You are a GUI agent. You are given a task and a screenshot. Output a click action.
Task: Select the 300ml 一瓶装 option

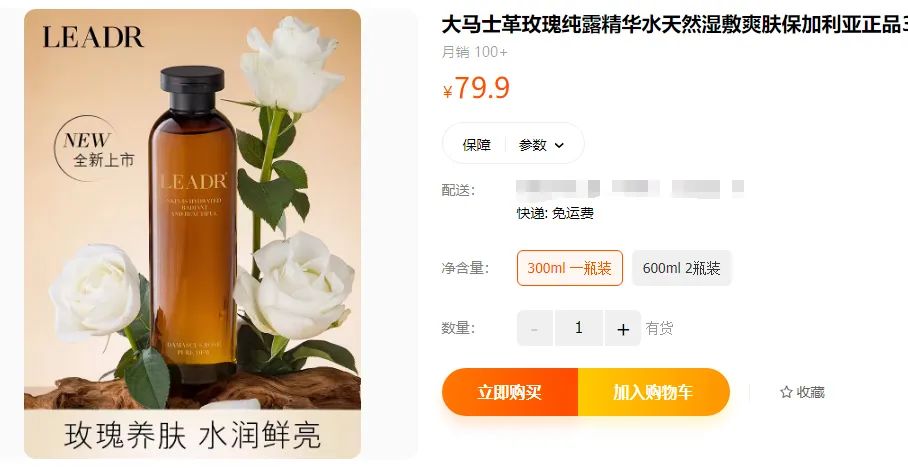point(570,268)
